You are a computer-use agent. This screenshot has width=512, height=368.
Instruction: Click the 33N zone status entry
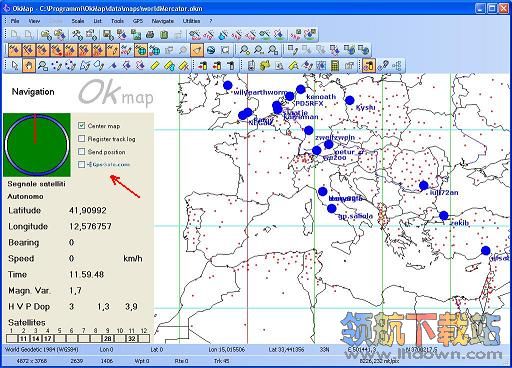(x=324, y=349)
